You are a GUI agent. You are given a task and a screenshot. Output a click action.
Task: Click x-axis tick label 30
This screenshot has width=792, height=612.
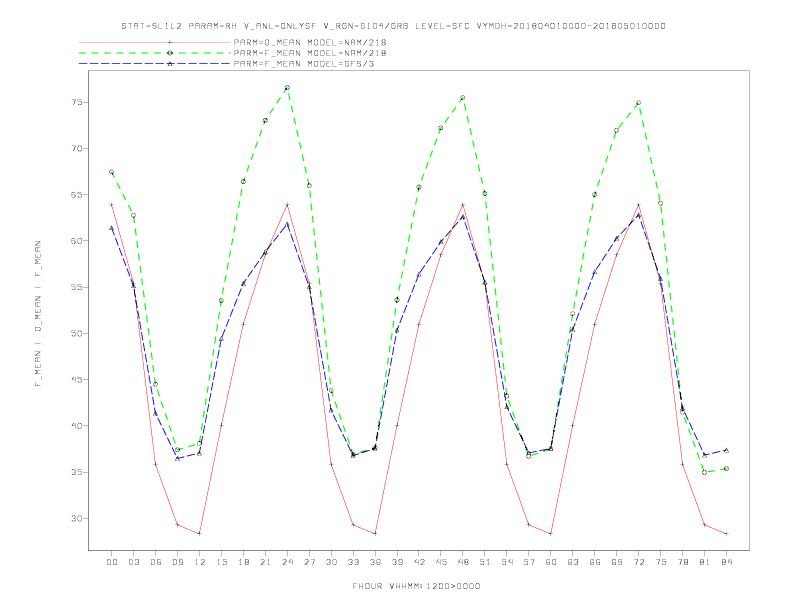331,562
